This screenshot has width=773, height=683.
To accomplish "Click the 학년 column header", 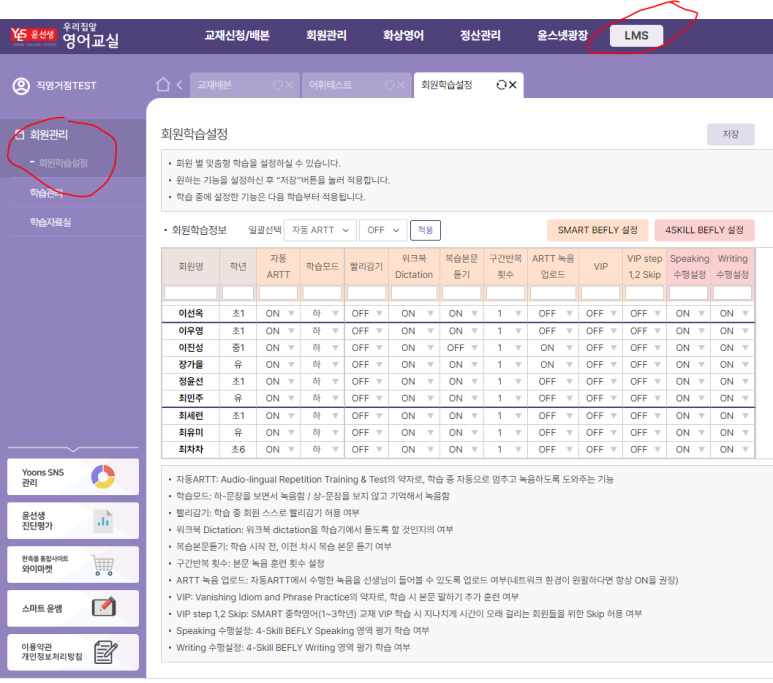I will coord(238,266).
